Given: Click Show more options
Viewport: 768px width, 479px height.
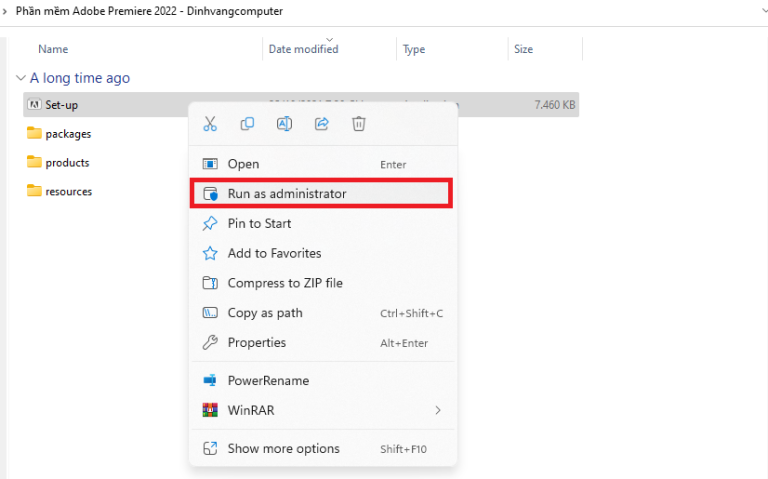Looking at the screenshot, I should (x=283, y=449).
